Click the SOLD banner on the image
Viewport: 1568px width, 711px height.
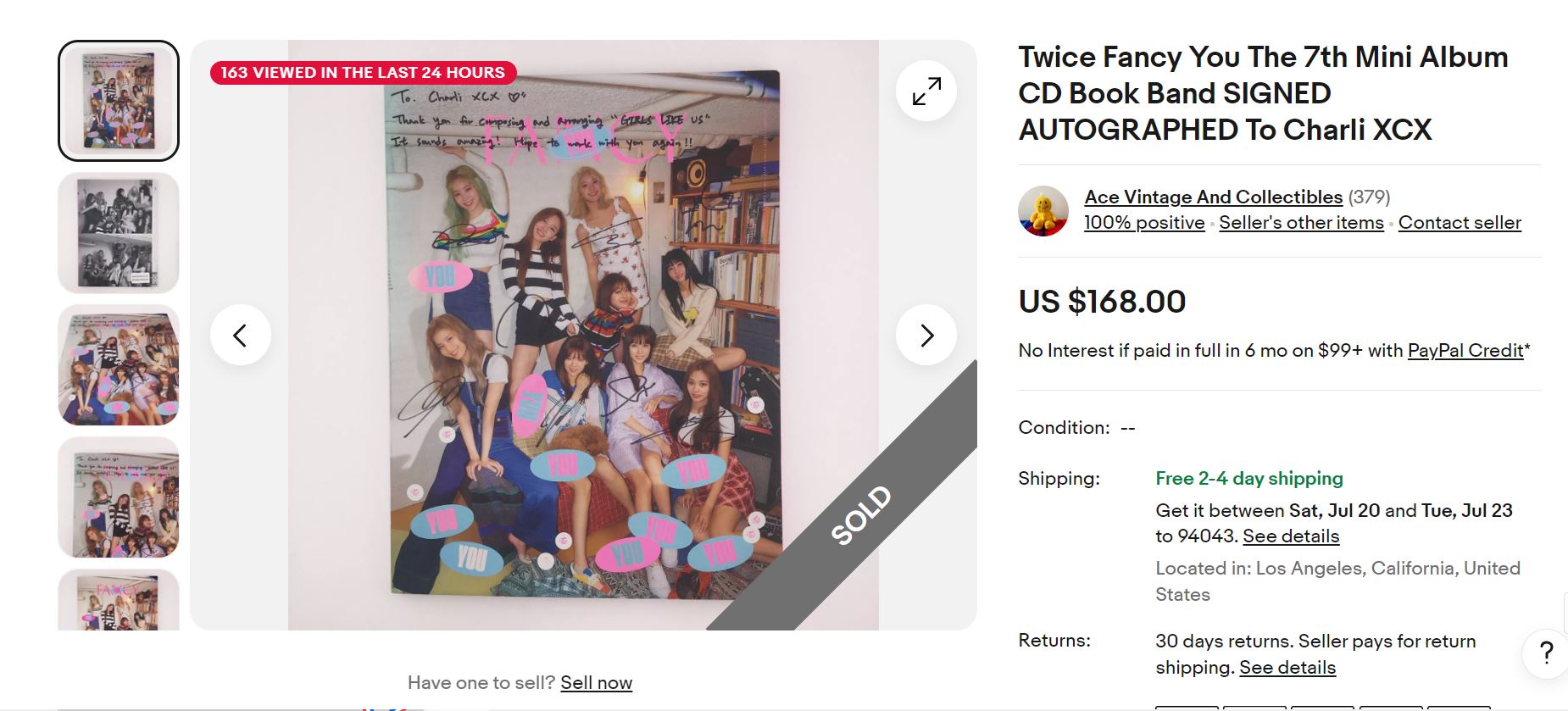pos(862,514)
